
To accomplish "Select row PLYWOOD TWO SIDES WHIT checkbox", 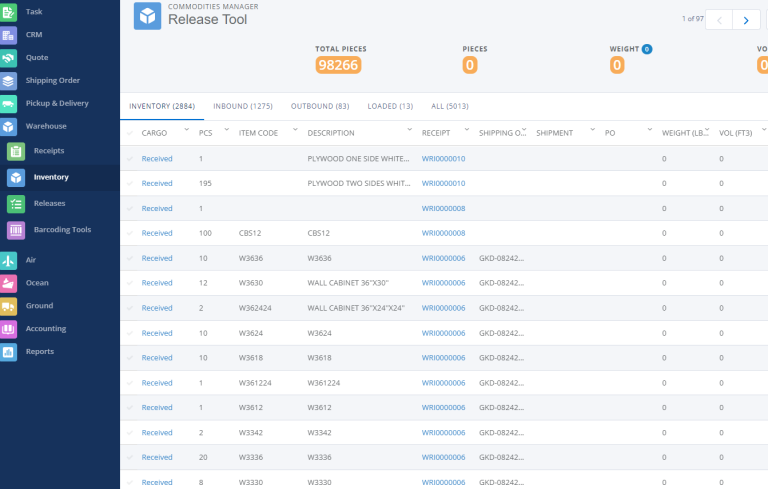I will coord(130,183).
